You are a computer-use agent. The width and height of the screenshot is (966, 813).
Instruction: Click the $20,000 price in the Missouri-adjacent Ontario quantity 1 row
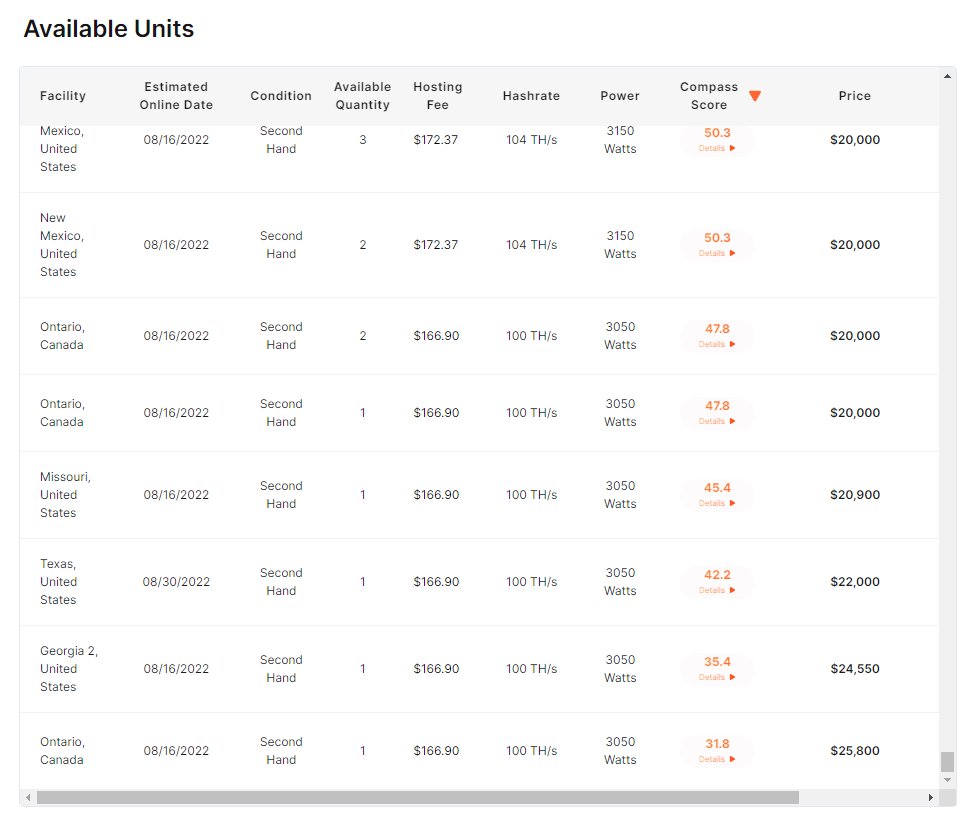pyautogui.click(x=854, y=413)
